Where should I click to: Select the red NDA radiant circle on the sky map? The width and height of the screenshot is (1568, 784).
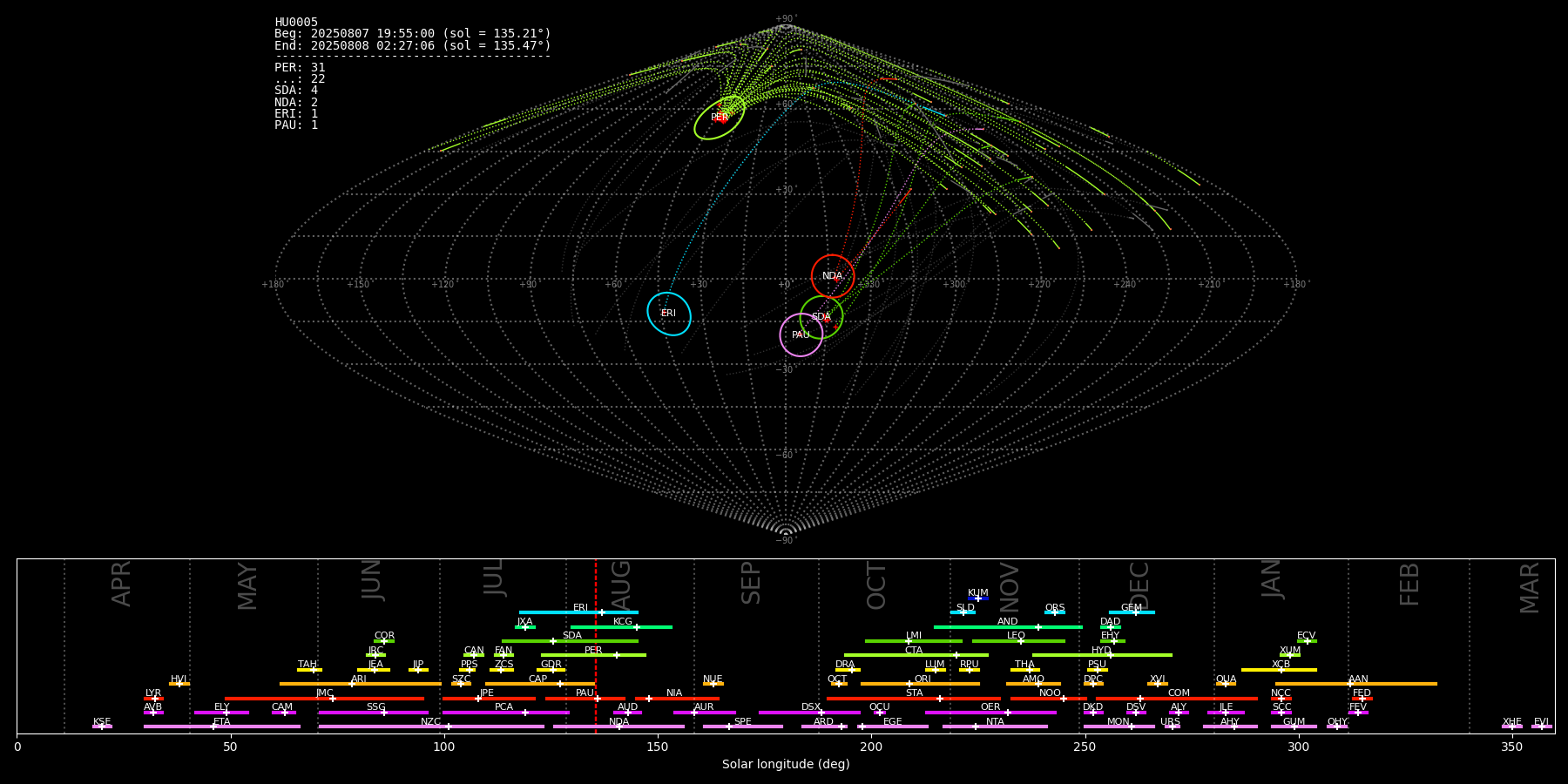[833, 276]
